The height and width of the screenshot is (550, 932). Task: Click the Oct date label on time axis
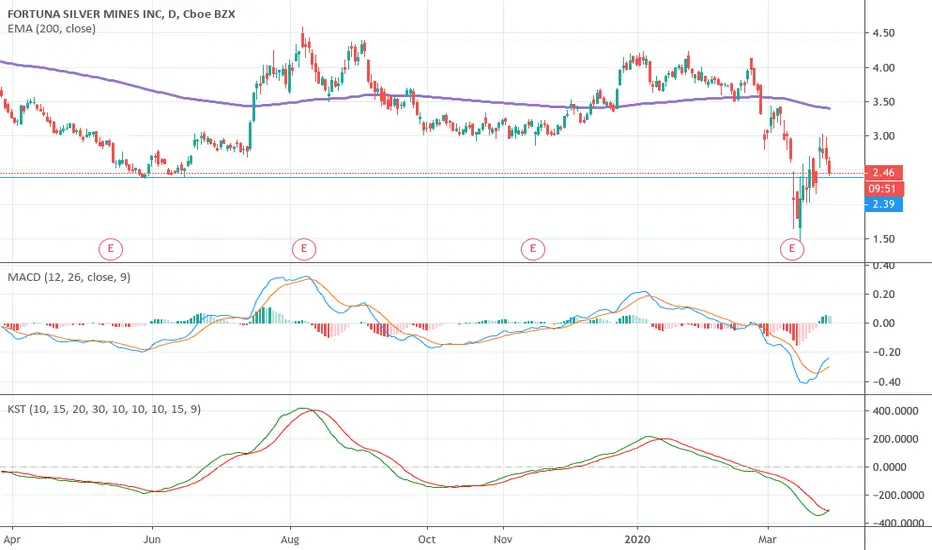tap(426, 539)
